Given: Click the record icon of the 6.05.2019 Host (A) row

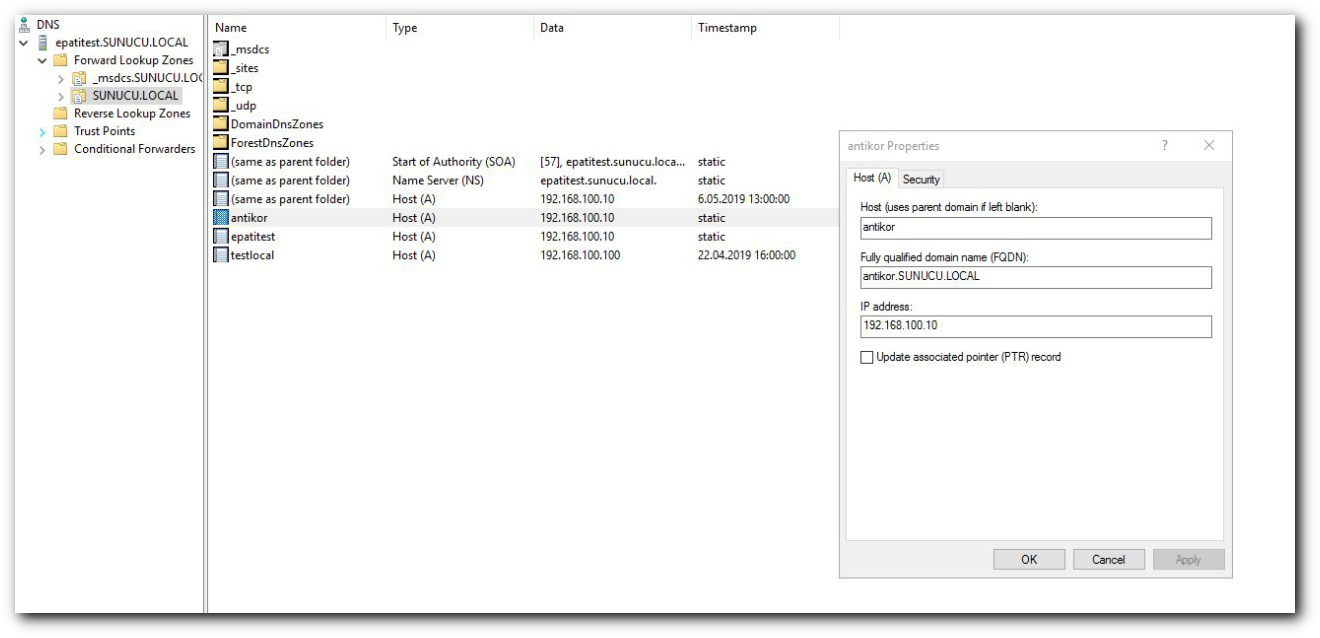Looking at the screenshot, I should point(221,199).
